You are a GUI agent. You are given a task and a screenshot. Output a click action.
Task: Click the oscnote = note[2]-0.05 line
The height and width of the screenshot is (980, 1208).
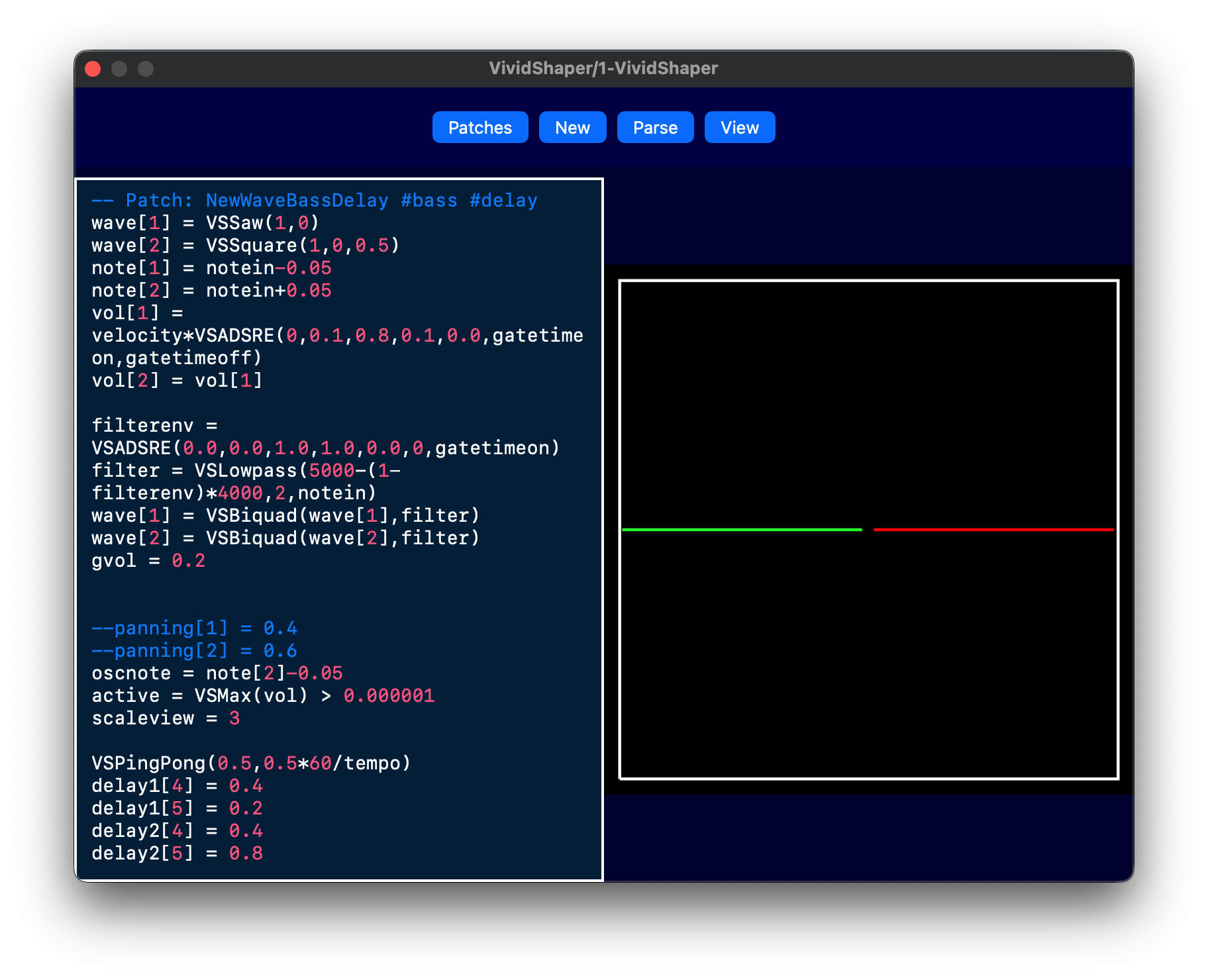217,673
